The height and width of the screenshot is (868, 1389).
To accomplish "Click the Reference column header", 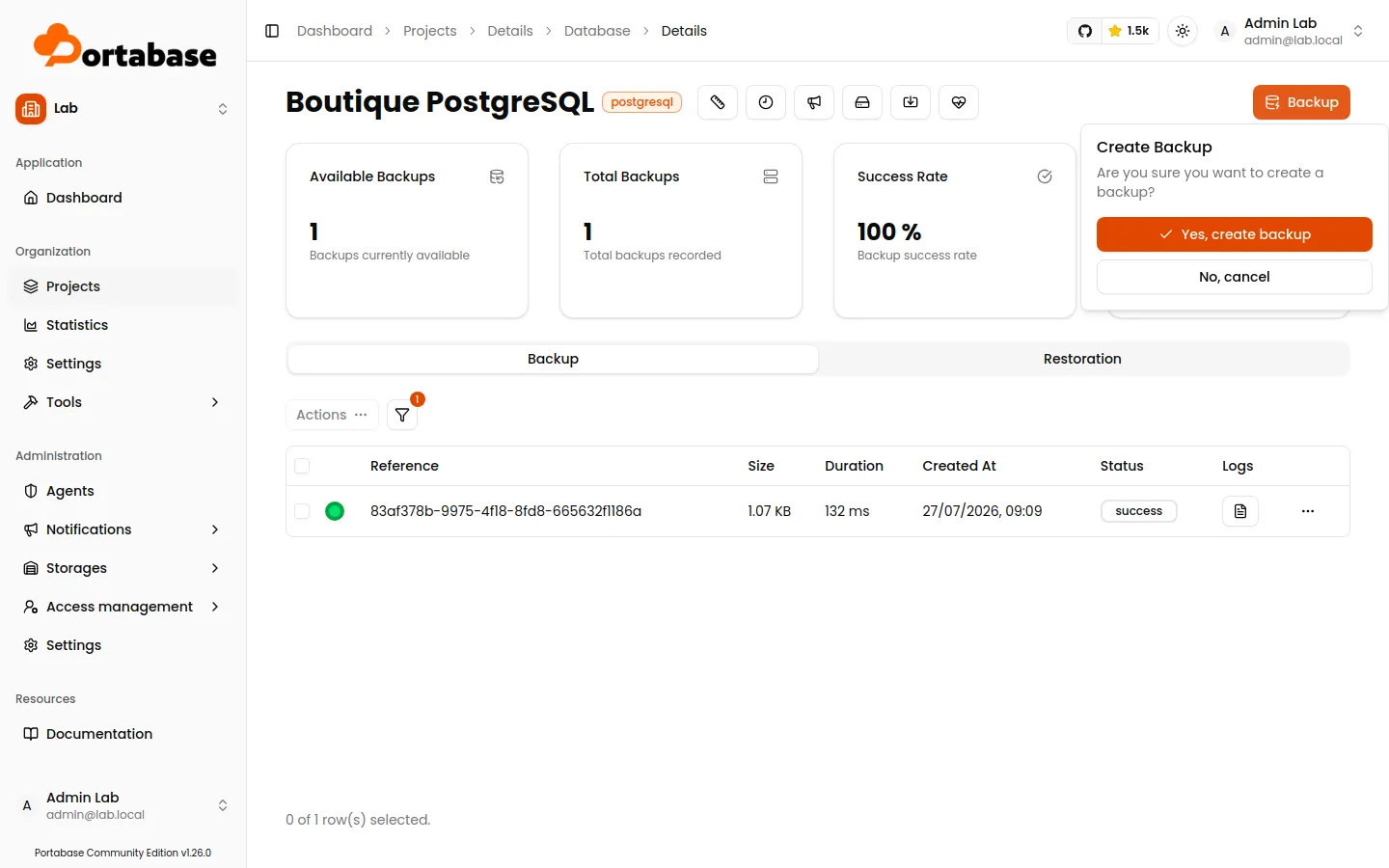I will click(x=404, y=466).
